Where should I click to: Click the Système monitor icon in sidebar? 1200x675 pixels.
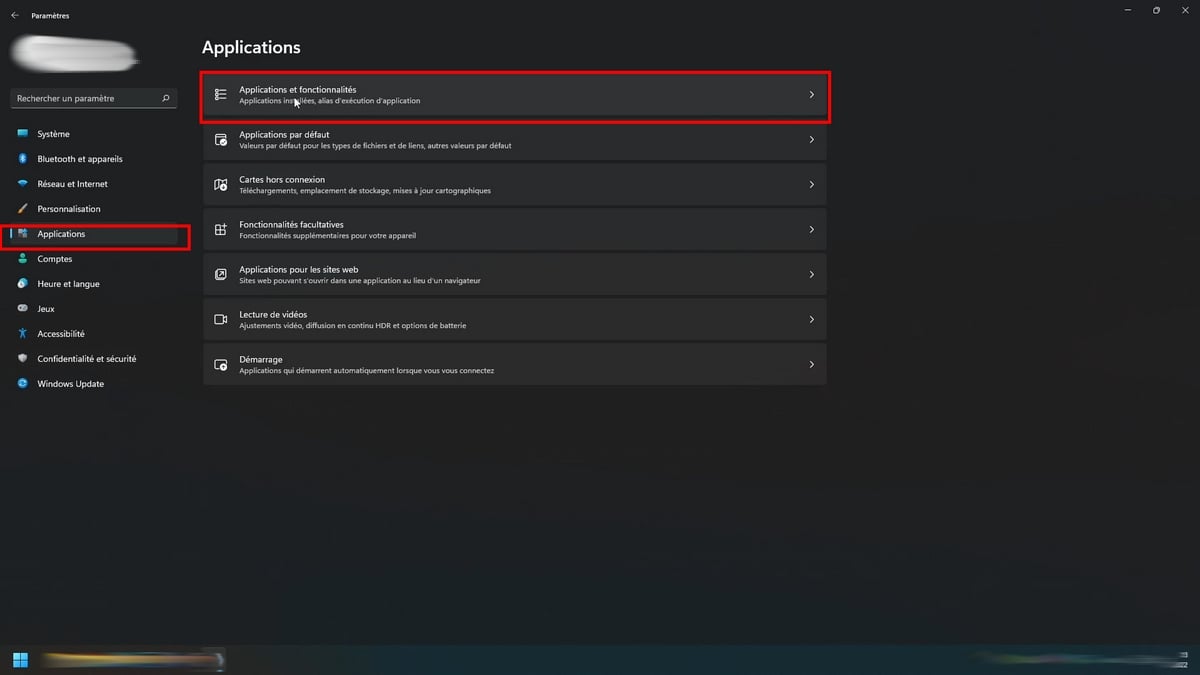tap(22, 134)
